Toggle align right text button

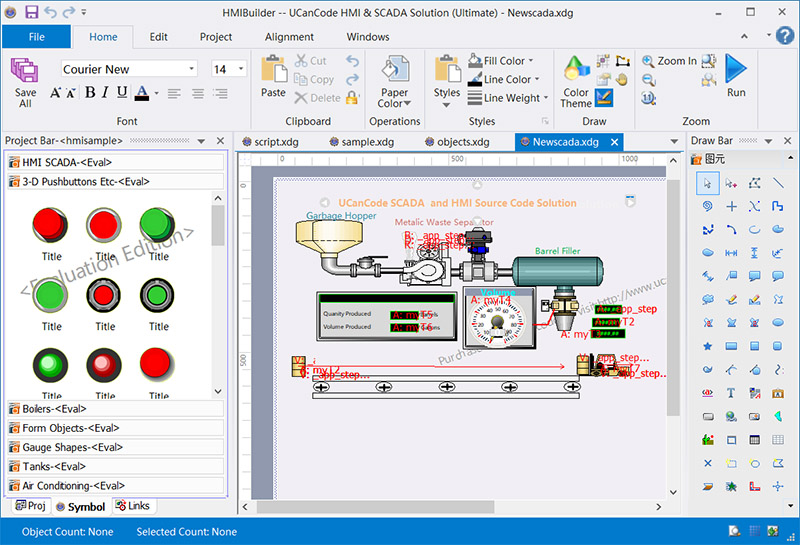click(220, 93)
